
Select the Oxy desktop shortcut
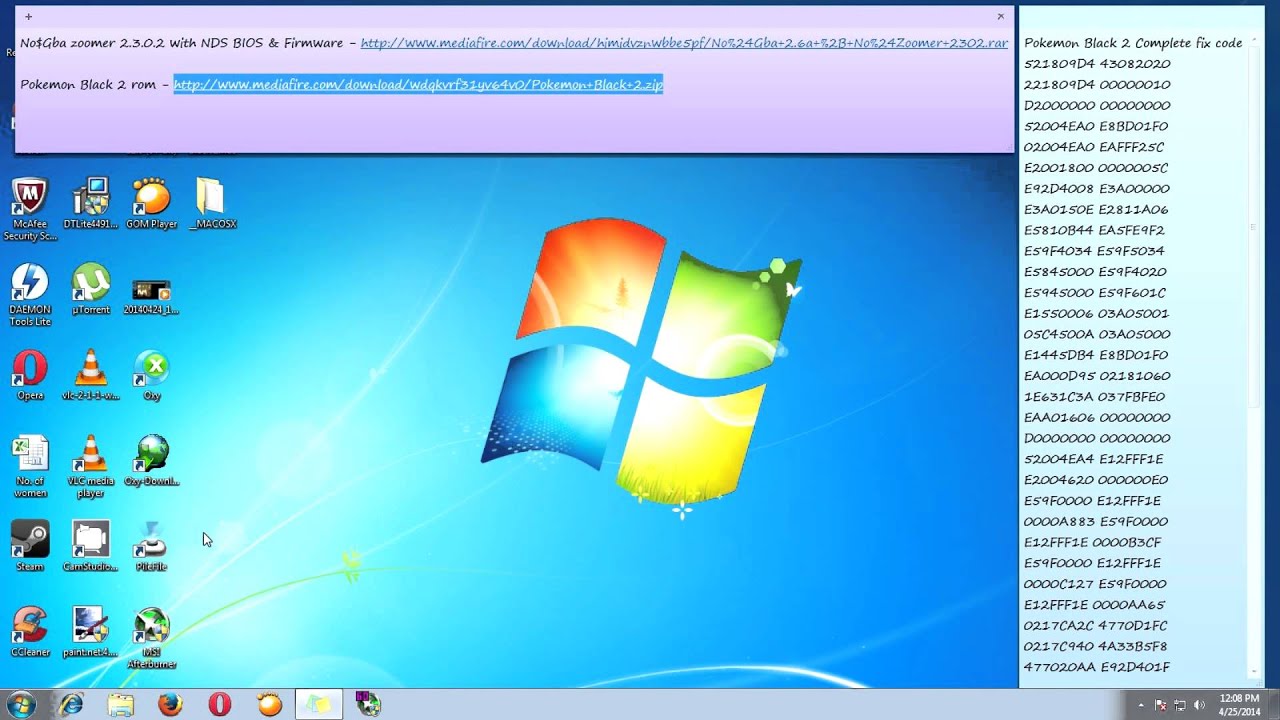point(152,375)
